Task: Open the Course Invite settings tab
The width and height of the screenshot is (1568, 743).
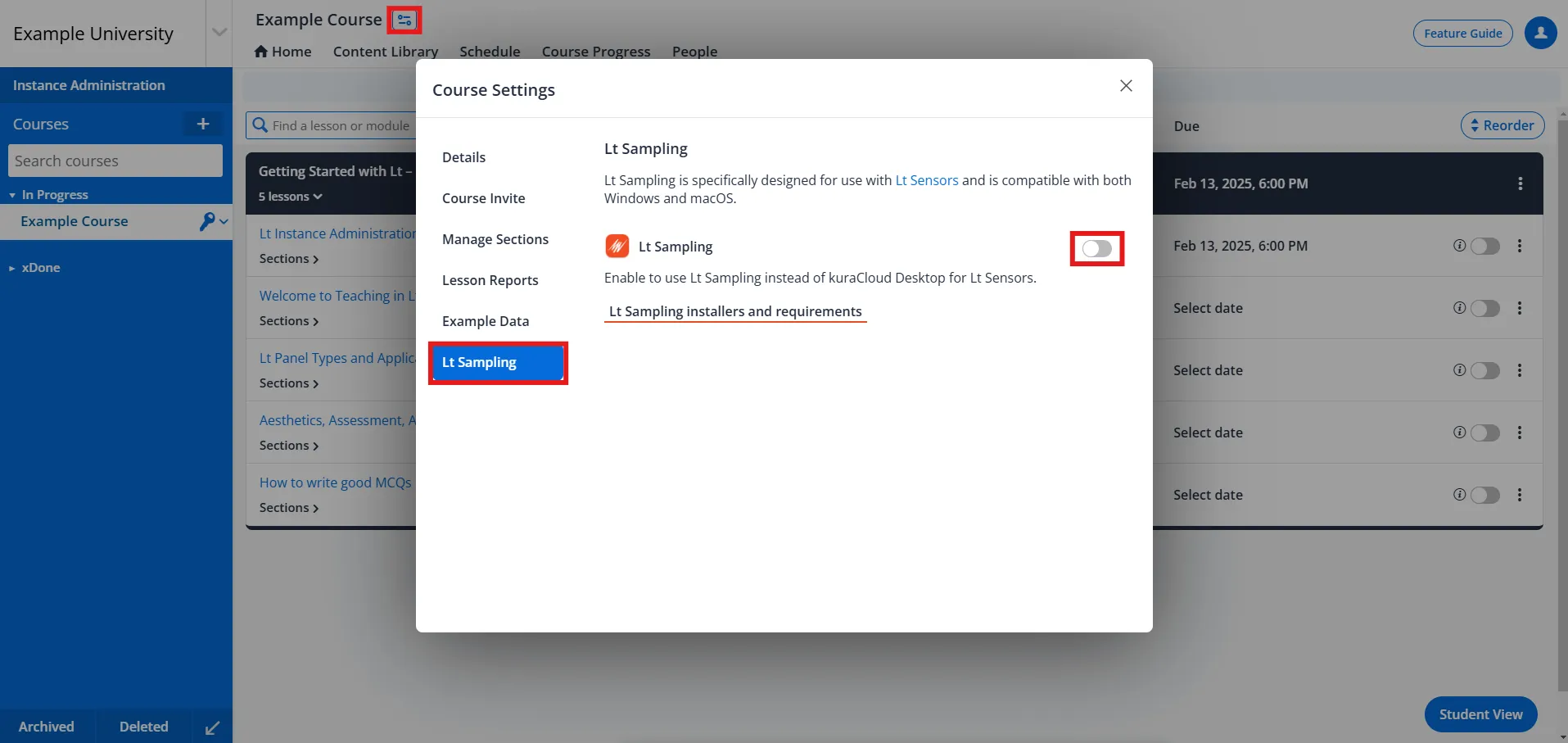Action: 483,198
